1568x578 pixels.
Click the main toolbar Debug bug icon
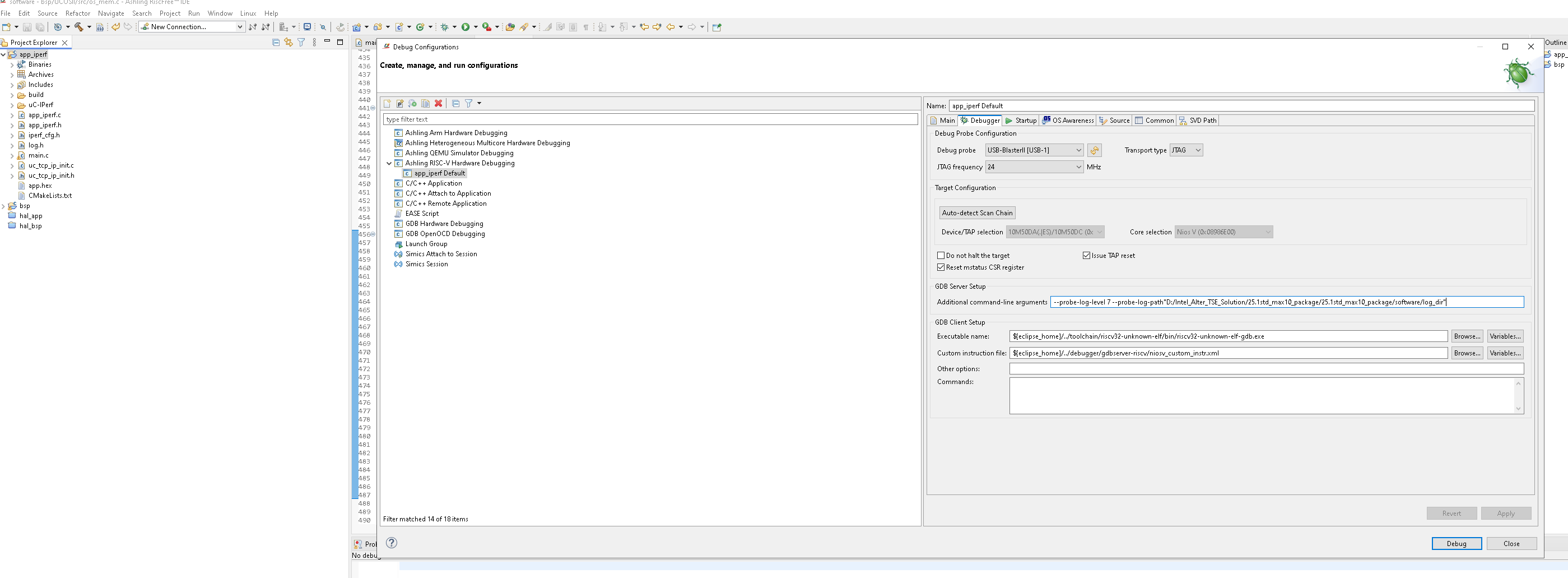click(x=445, y=27)
